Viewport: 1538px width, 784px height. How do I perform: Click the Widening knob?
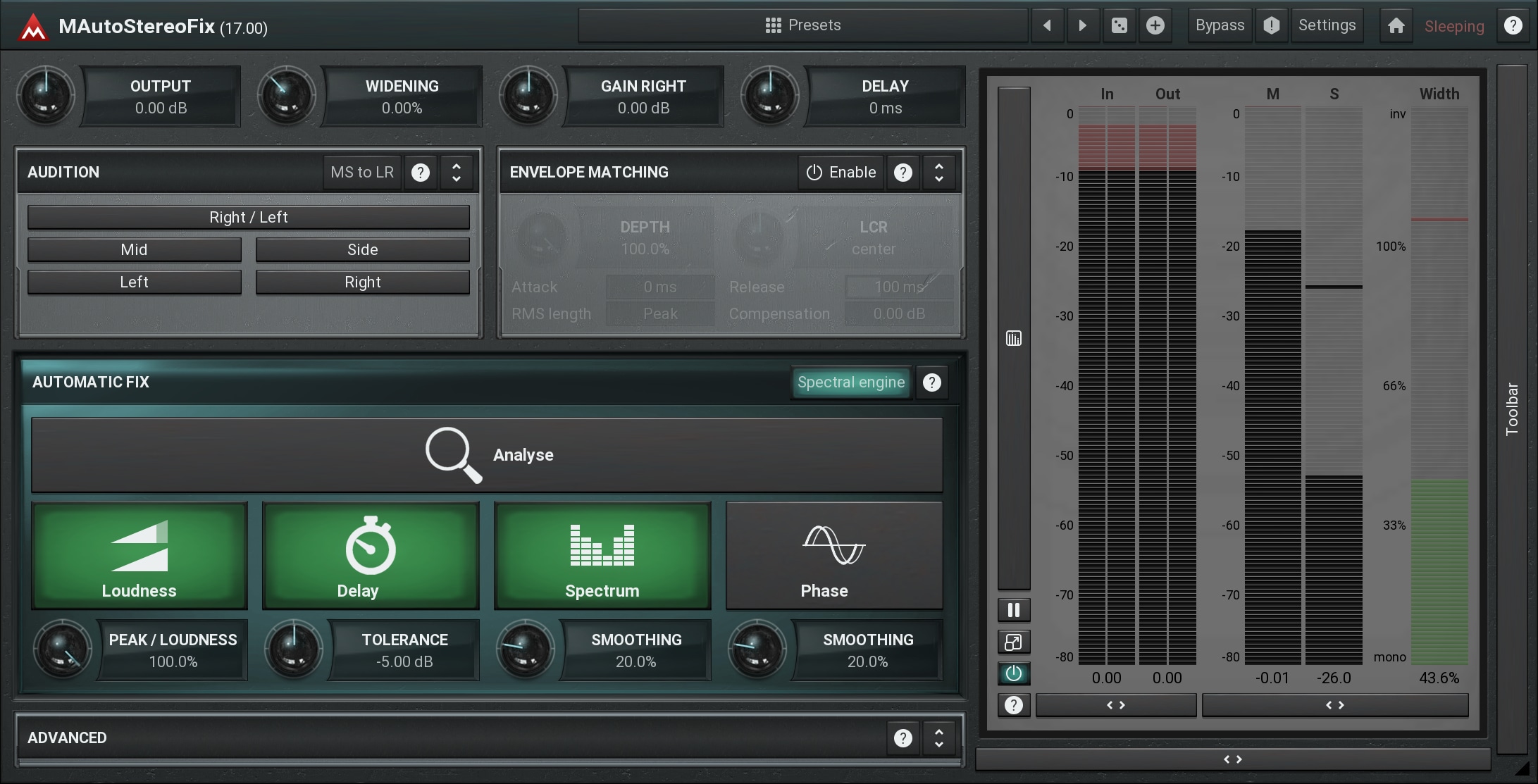click(x=287, y=96)
